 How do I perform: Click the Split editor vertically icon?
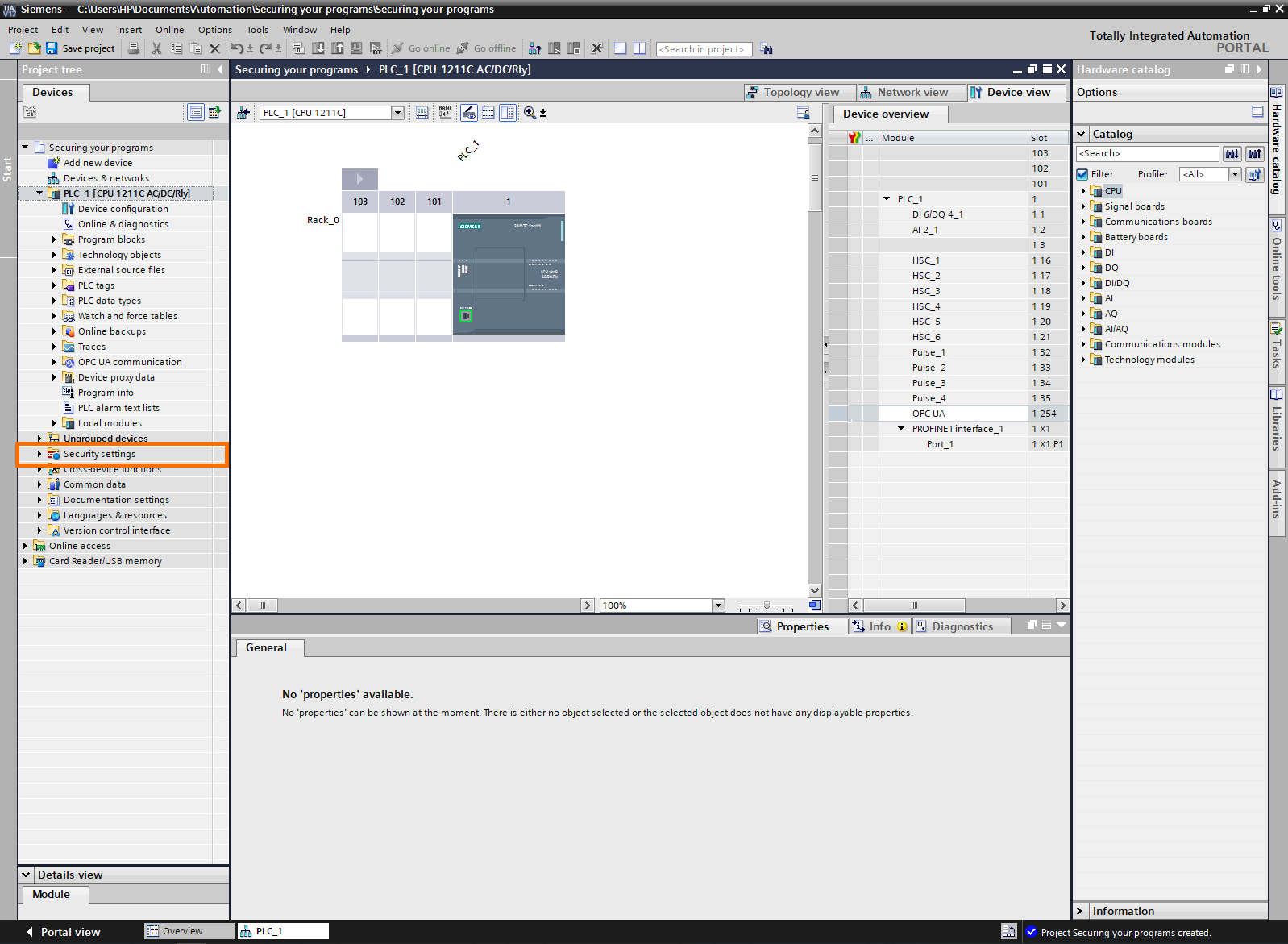pyautogui.click(x=639, y=48)
